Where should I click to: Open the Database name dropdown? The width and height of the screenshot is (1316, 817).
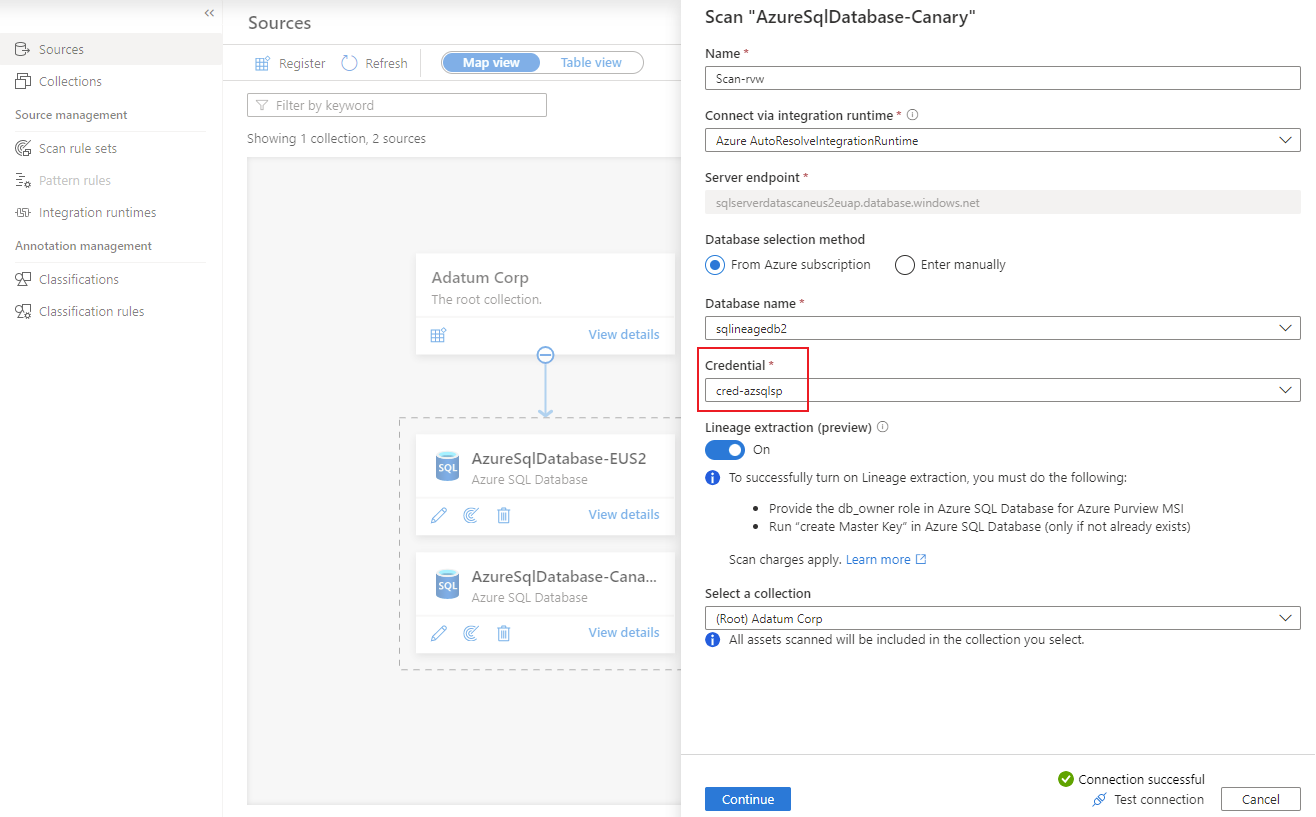point(1286,327)
